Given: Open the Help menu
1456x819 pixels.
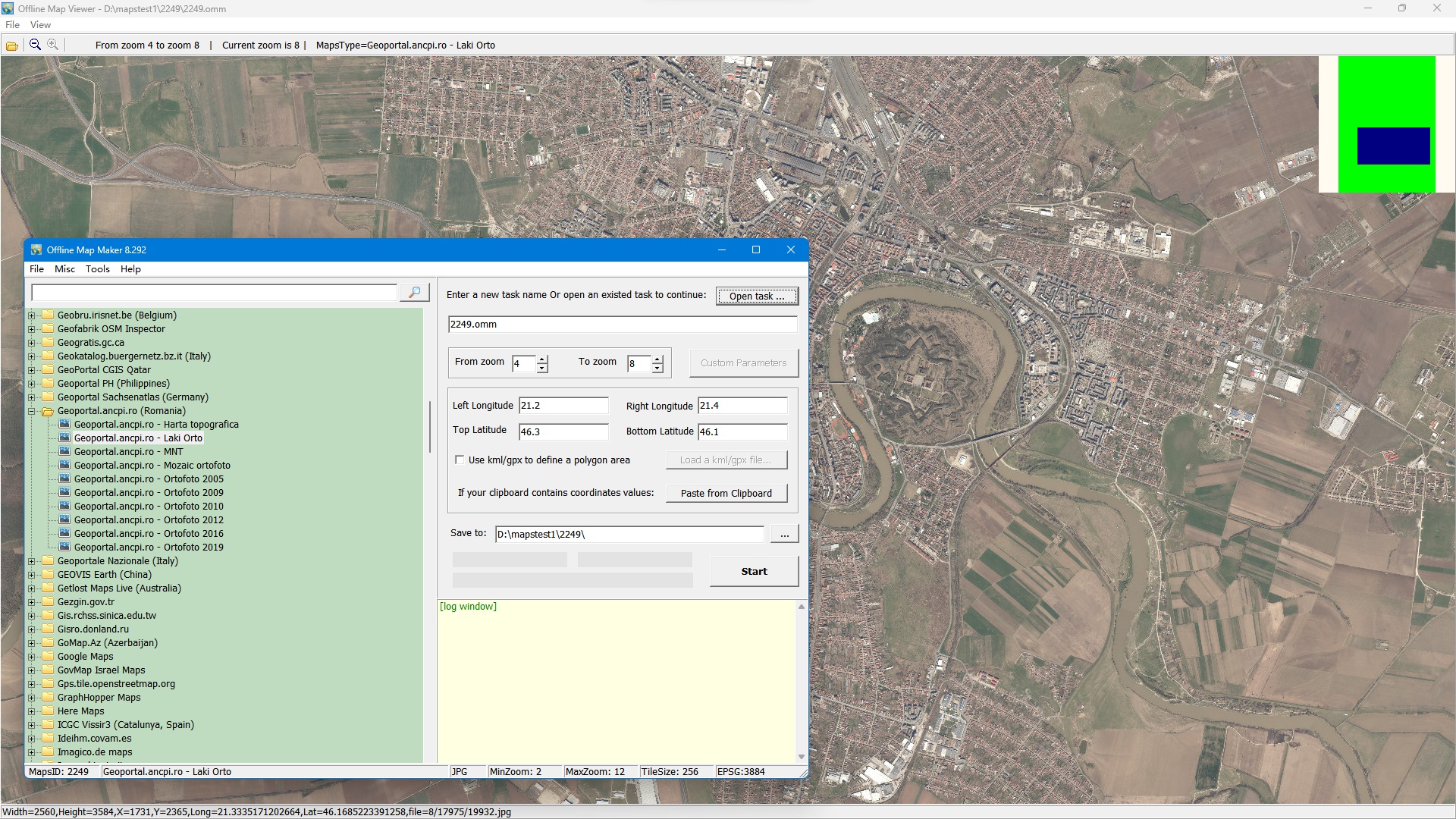Looking at the screenshot, I should pos(130,269).
